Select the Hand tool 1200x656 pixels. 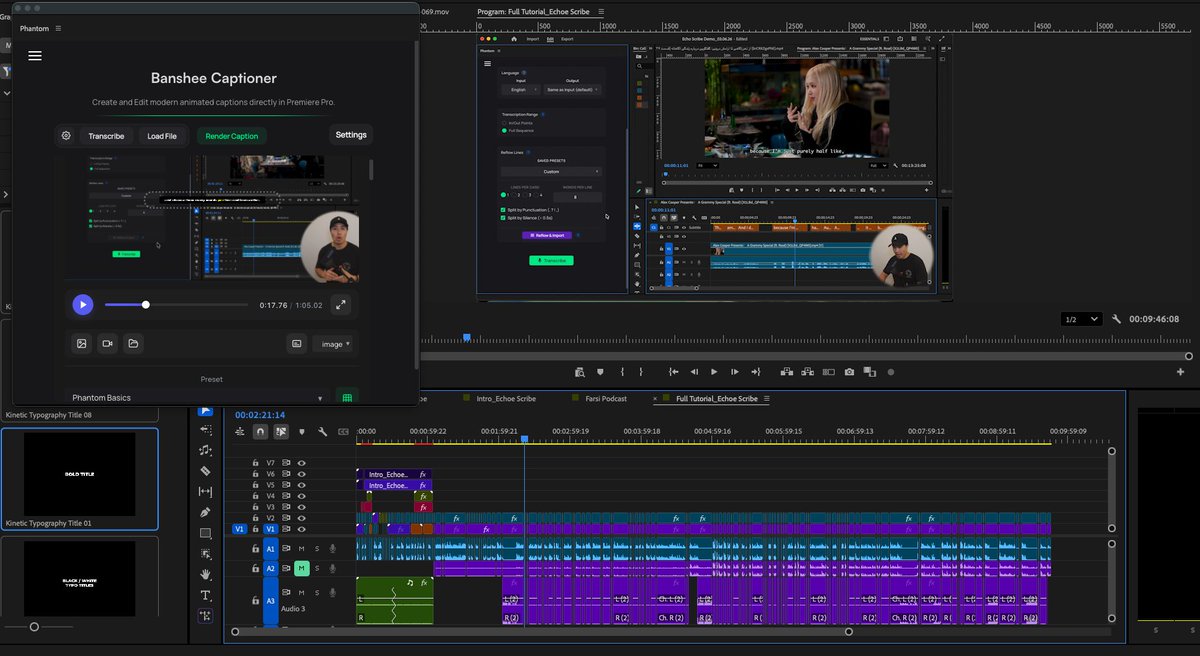(x=206, y=574)
